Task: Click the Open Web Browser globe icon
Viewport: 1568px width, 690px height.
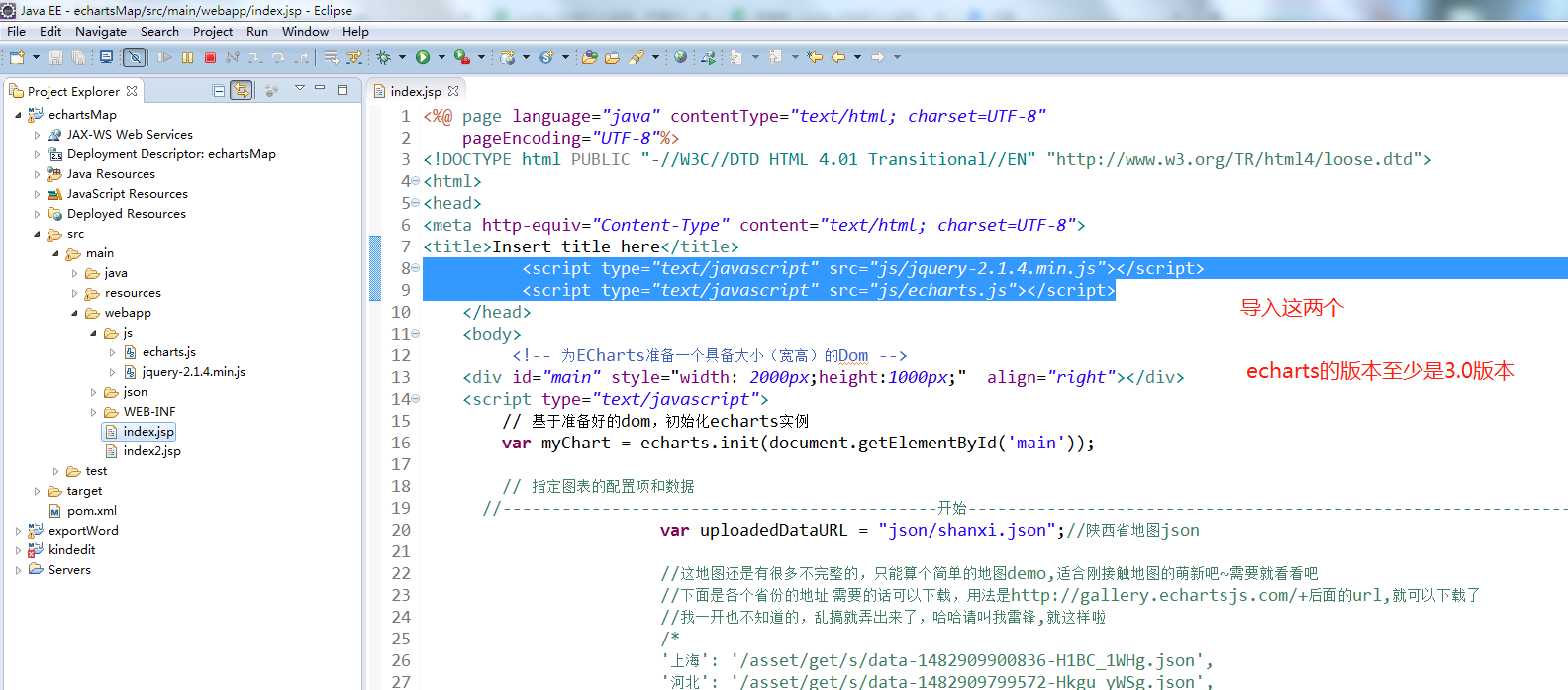Action: pyautogui.click(x=680, y=57)
